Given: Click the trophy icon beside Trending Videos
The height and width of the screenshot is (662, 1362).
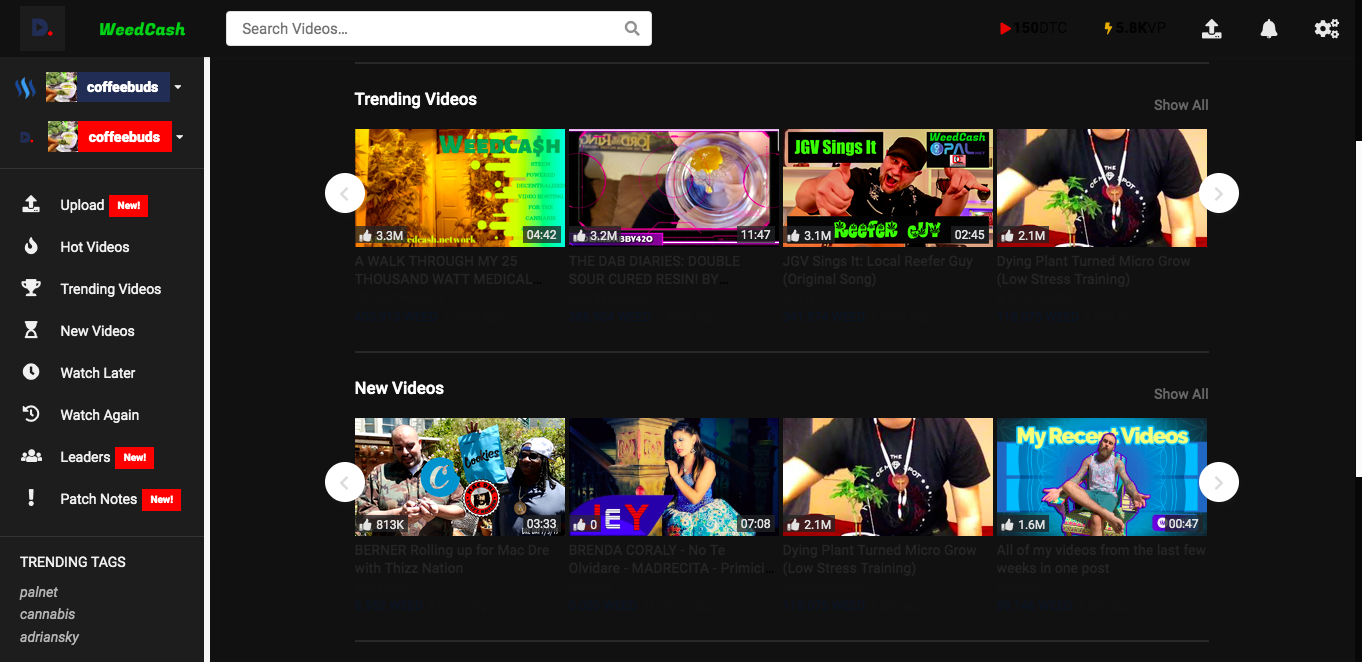Looking at the screenshot, I should (x=31, y=288).
